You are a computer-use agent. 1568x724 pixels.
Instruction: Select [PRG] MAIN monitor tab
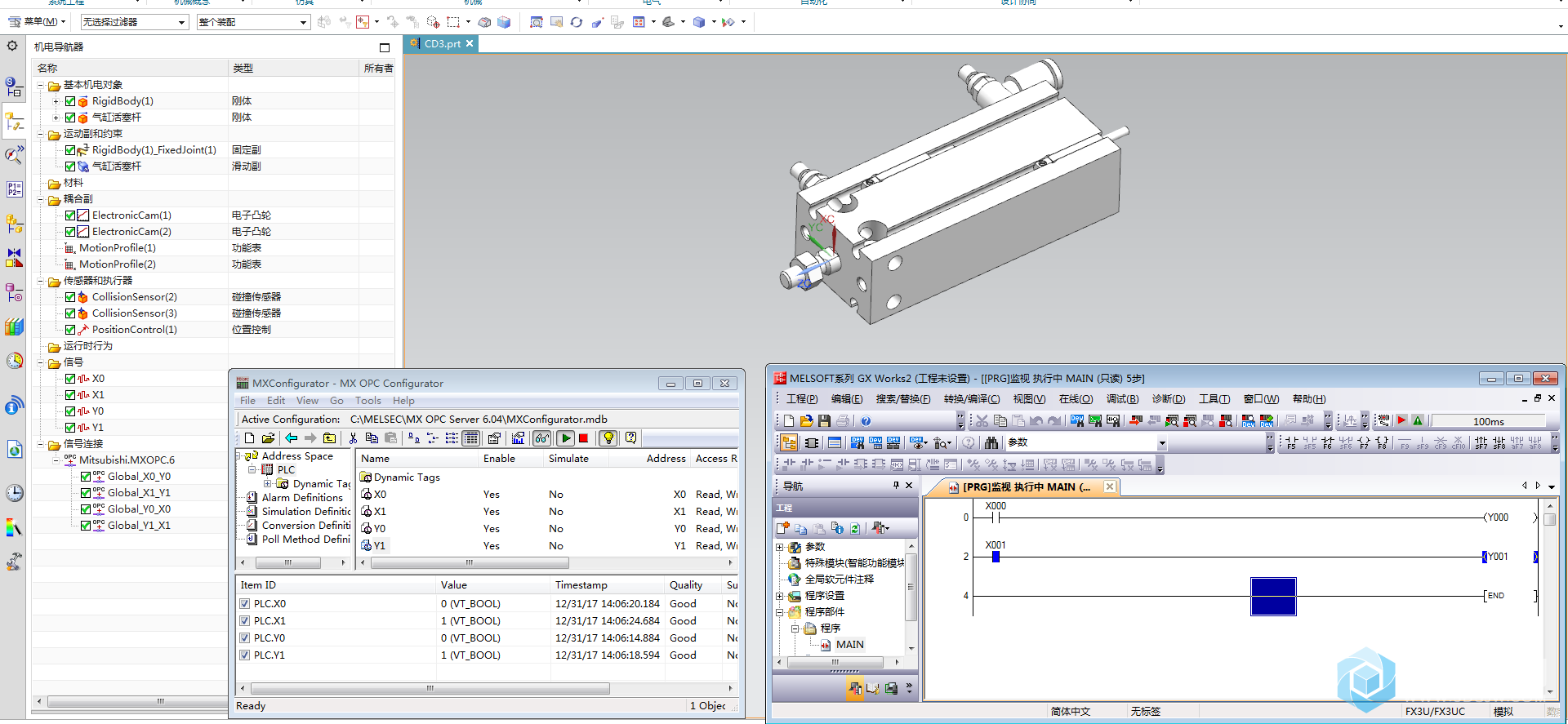click(x=1021, y=487)
